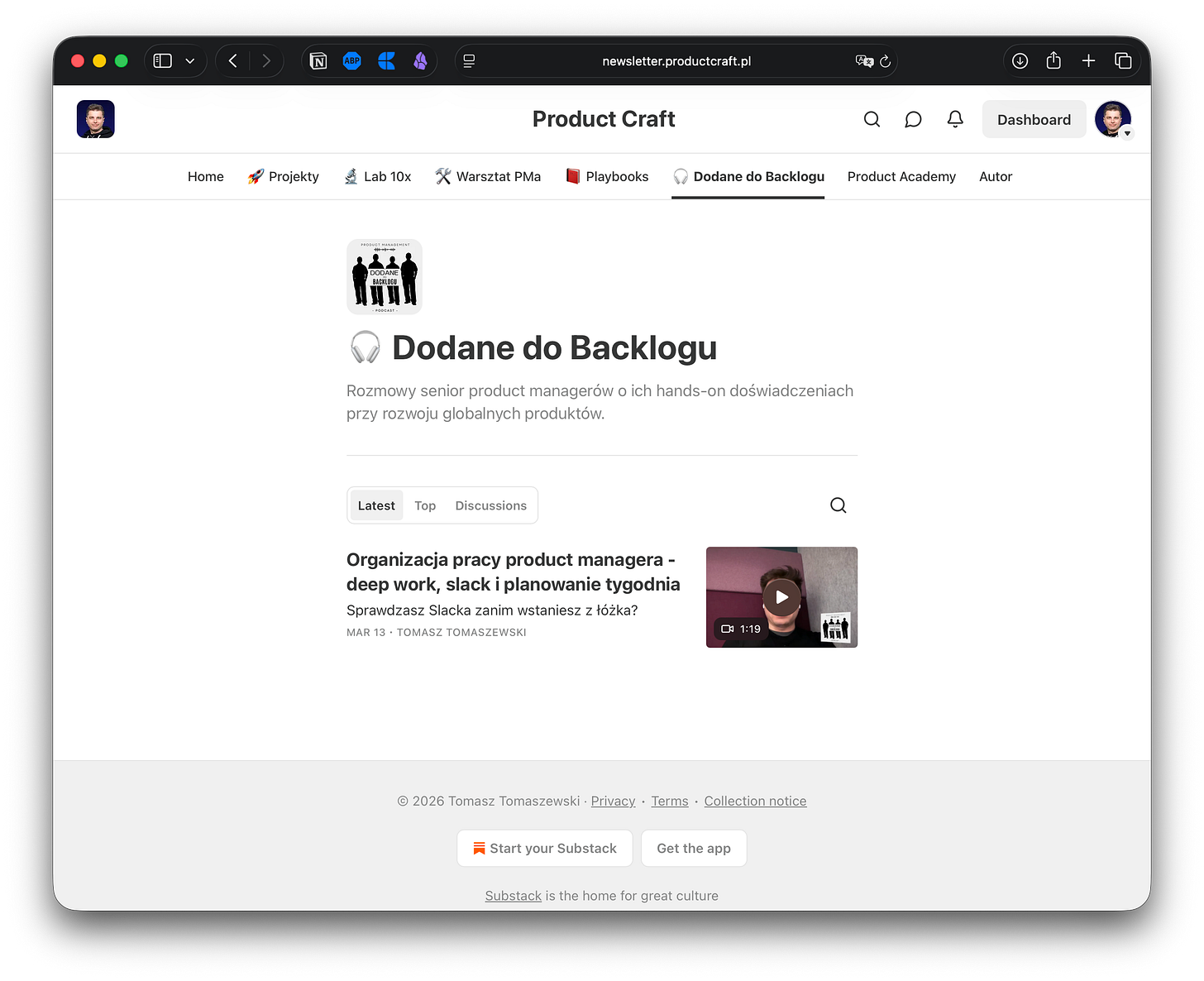
Task: Click the blue pinwheel extension icon
Action: pos(386,61)
